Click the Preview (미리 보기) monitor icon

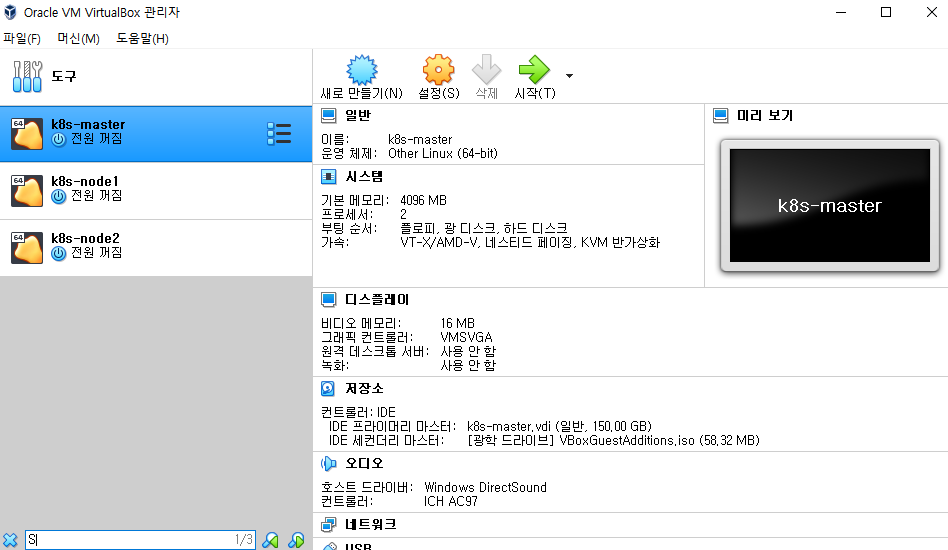coord(720,115)
